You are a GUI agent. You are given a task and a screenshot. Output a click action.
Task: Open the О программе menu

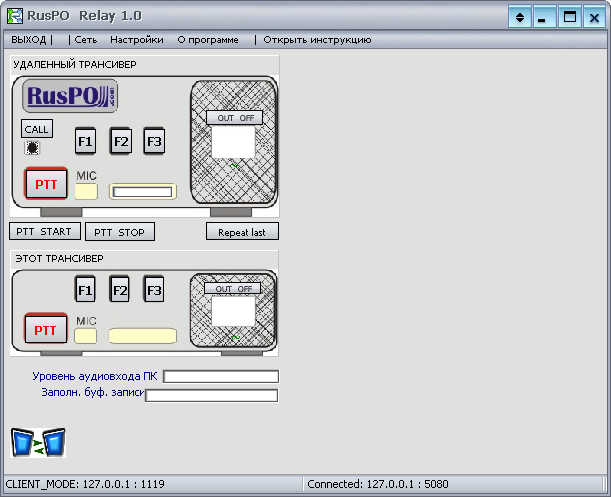[208, 40]
